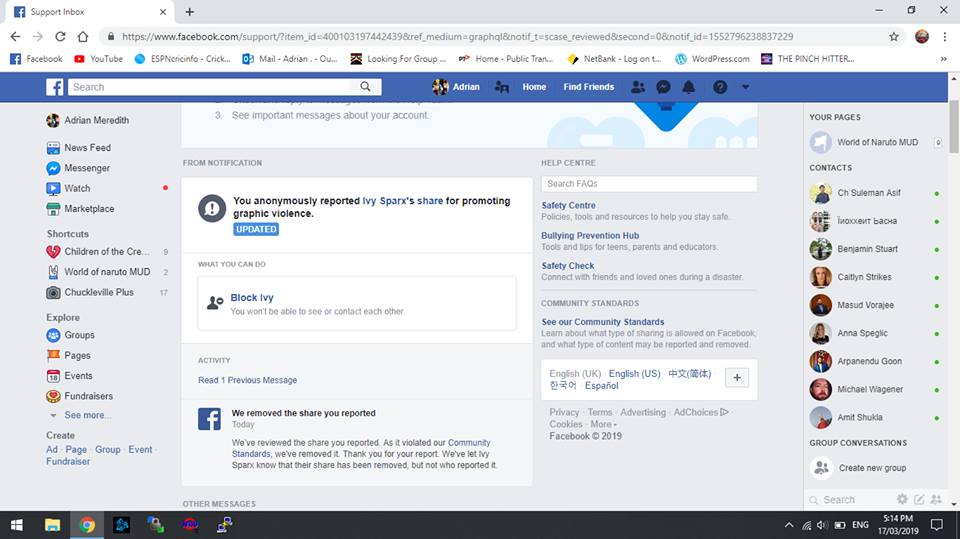Open the notifications bell icon
This screenshot has width=960, height=539.
[x=688, y=87]
